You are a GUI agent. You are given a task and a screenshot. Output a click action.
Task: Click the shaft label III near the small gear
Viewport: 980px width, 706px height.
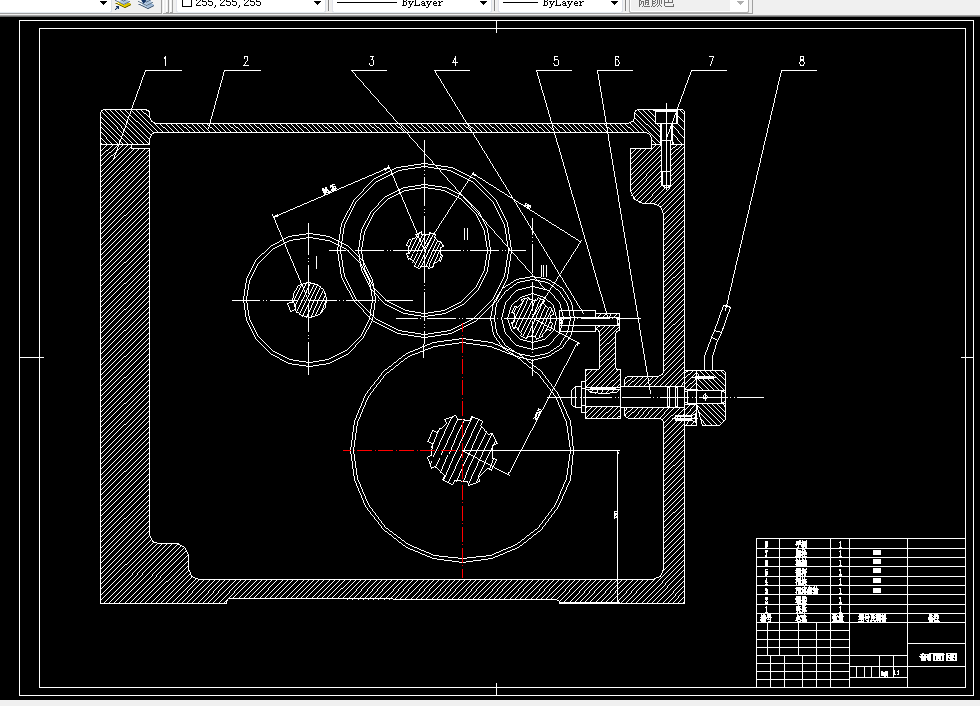pyautogui.click(x=543, y=271)
